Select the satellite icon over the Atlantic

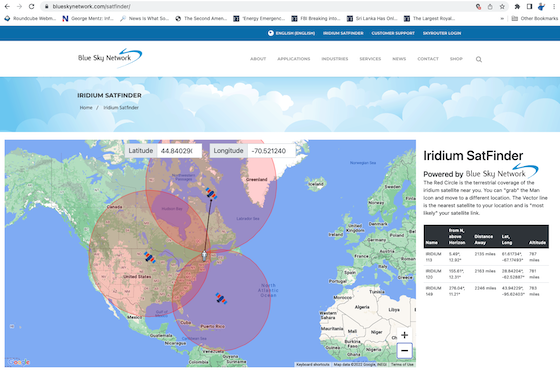221,298
